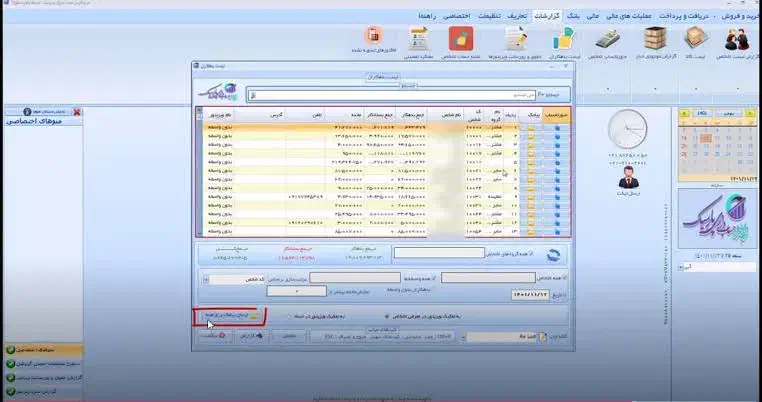Click the POS card reader toolbar icon
Viewport: 762px width, 402px height.
tap(609, 42)
